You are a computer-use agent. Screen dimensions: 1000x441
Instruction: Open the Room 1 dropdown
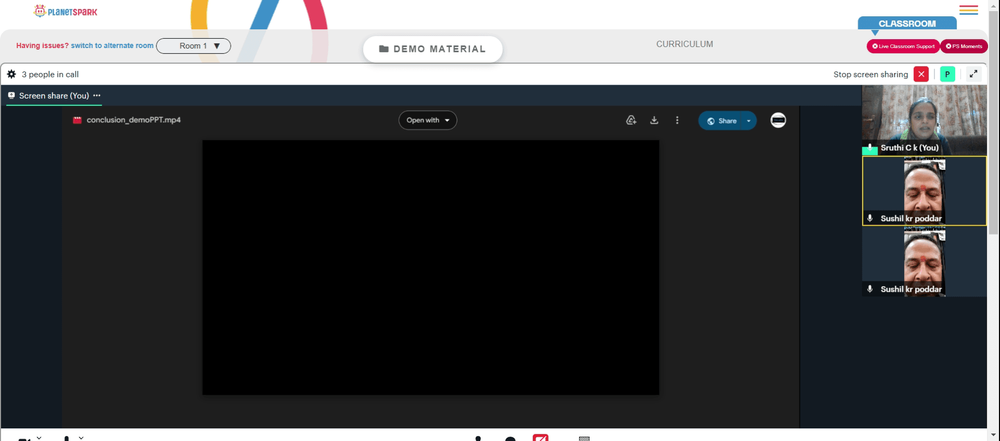point(193,46)
